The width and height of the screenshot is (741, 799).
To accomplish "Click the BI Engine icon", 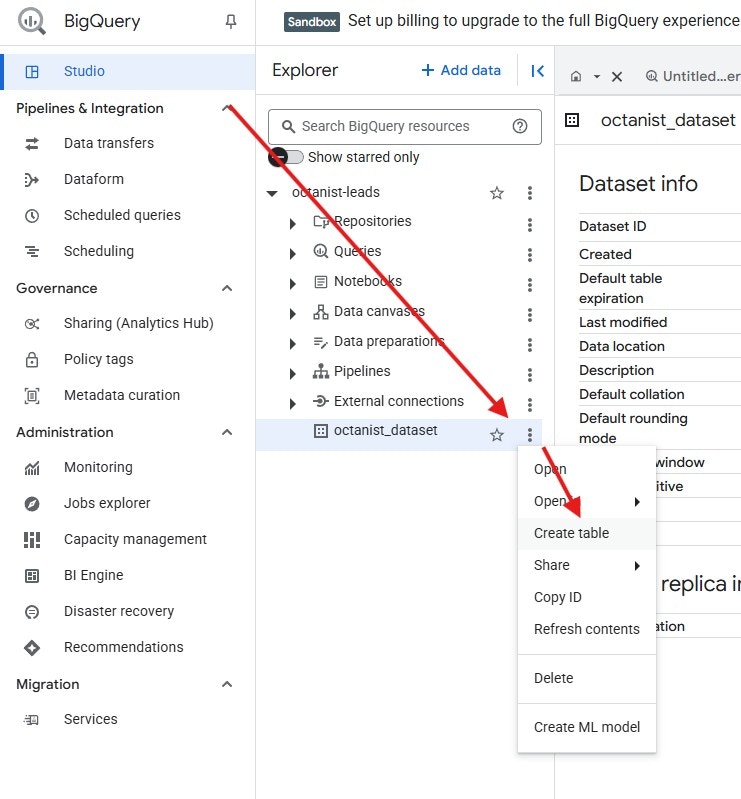I will click(32, 576).
